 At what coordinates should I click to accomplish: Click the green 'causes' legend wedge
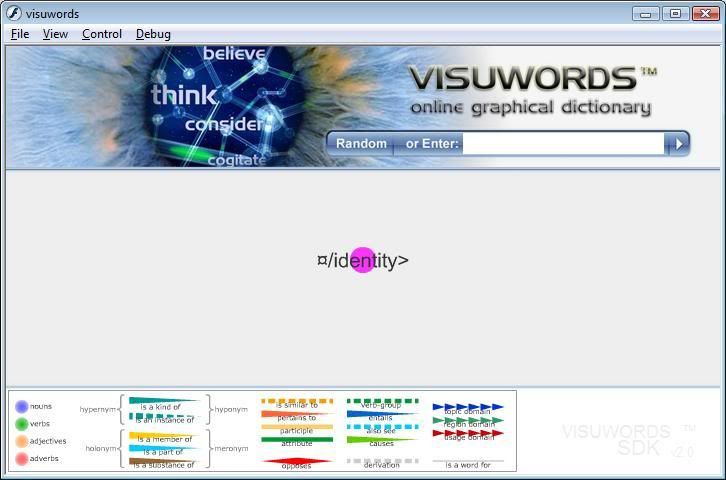coord(382,439)
